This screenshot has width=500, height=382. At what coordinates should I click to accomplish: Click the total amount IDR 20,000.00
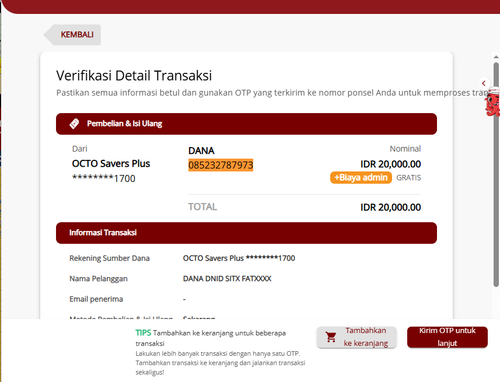[x=390, y=207]
